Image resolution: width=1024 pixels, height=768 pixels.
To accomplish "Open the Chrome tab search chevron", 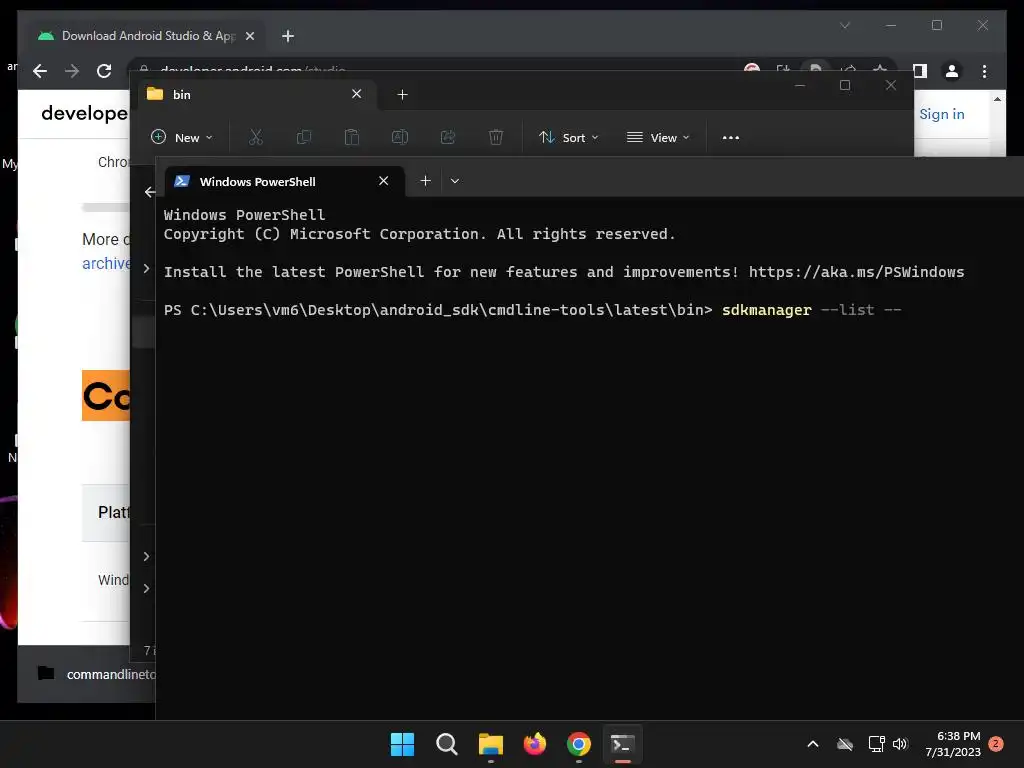I will [x=845, y=25].
